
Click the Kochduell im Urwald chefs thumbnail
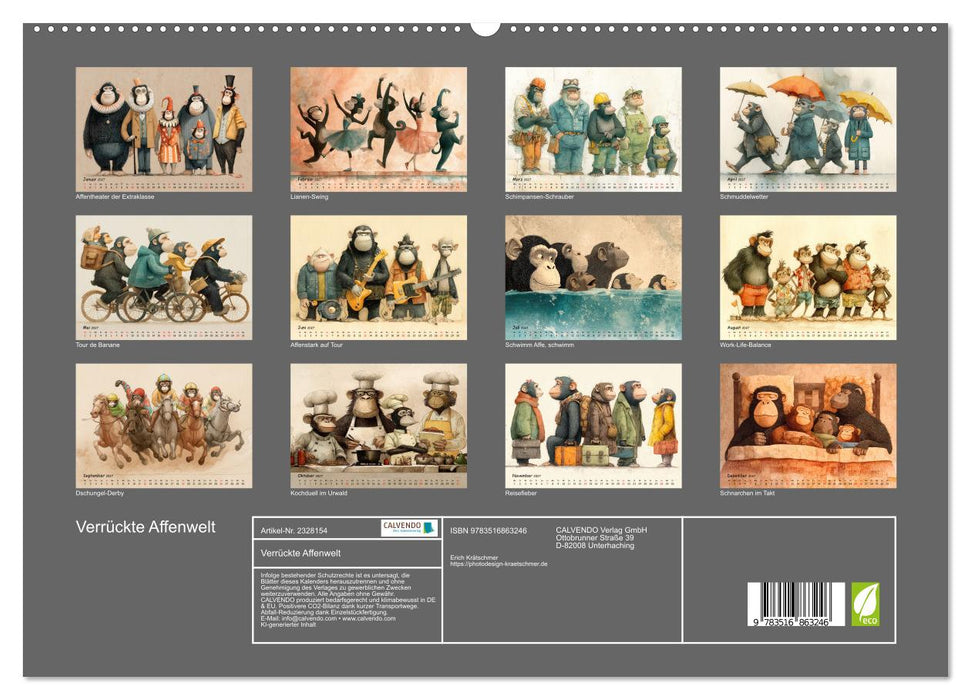pyautogui.click(x=378, y=426)
